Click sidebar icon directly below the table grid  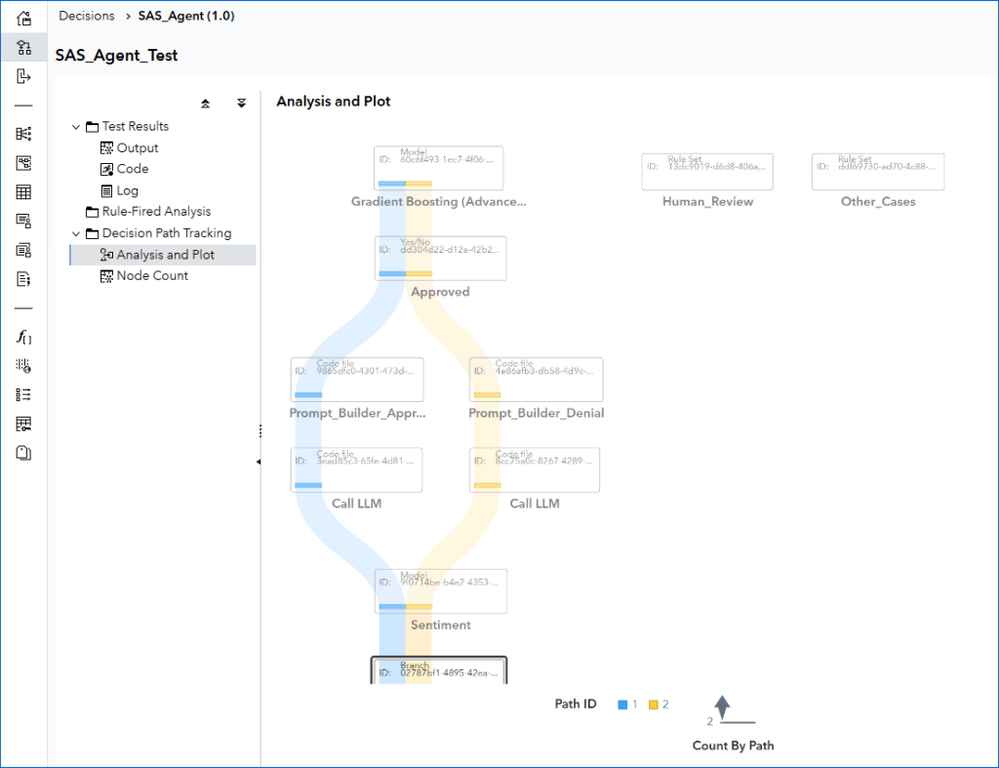point(24,221)
